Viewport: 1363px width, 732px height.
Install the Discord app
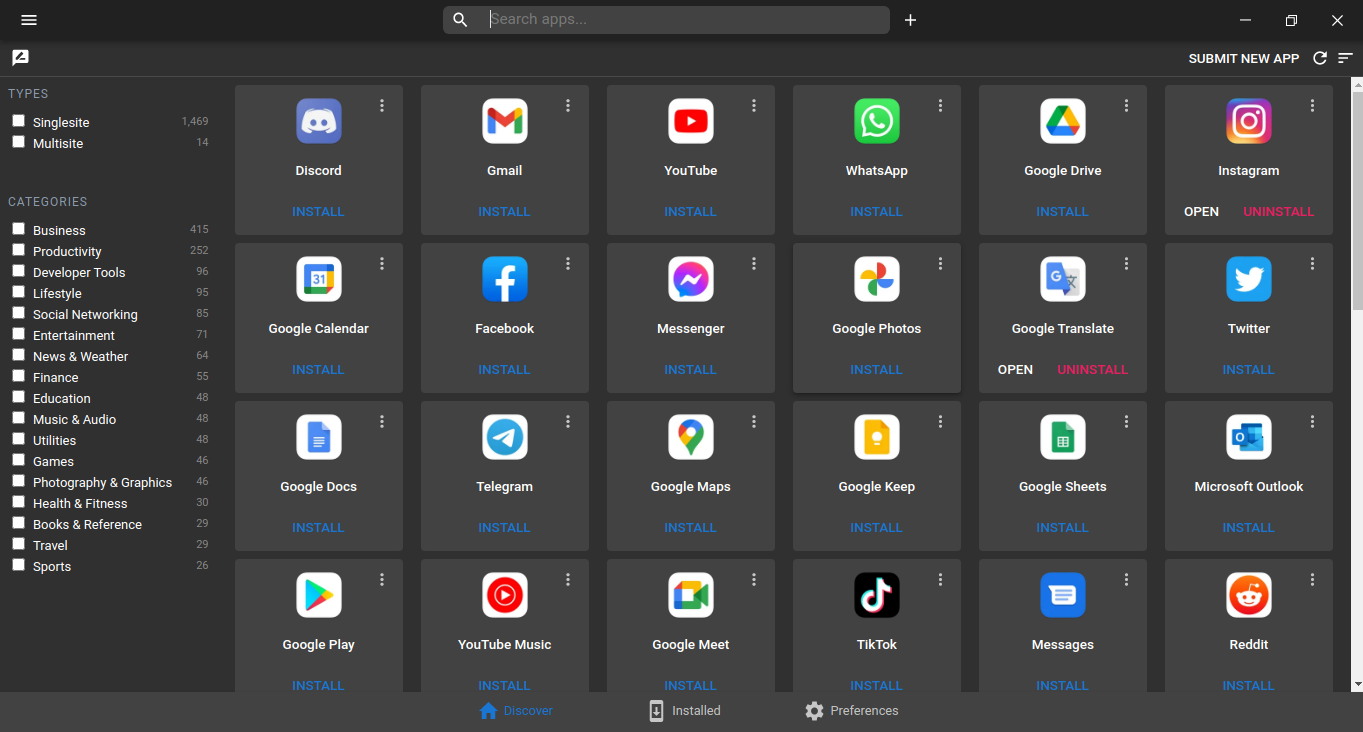click(x=318, y=212)
